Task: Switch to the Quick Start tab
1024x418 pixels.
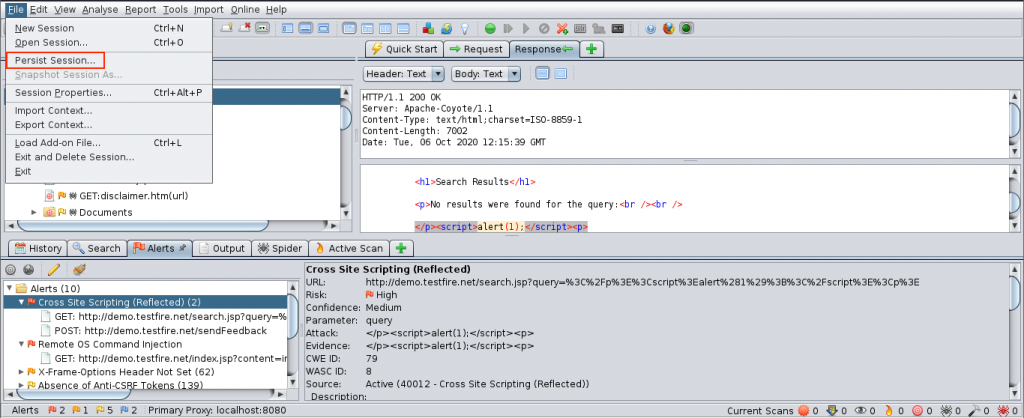Action: (404, 49)
